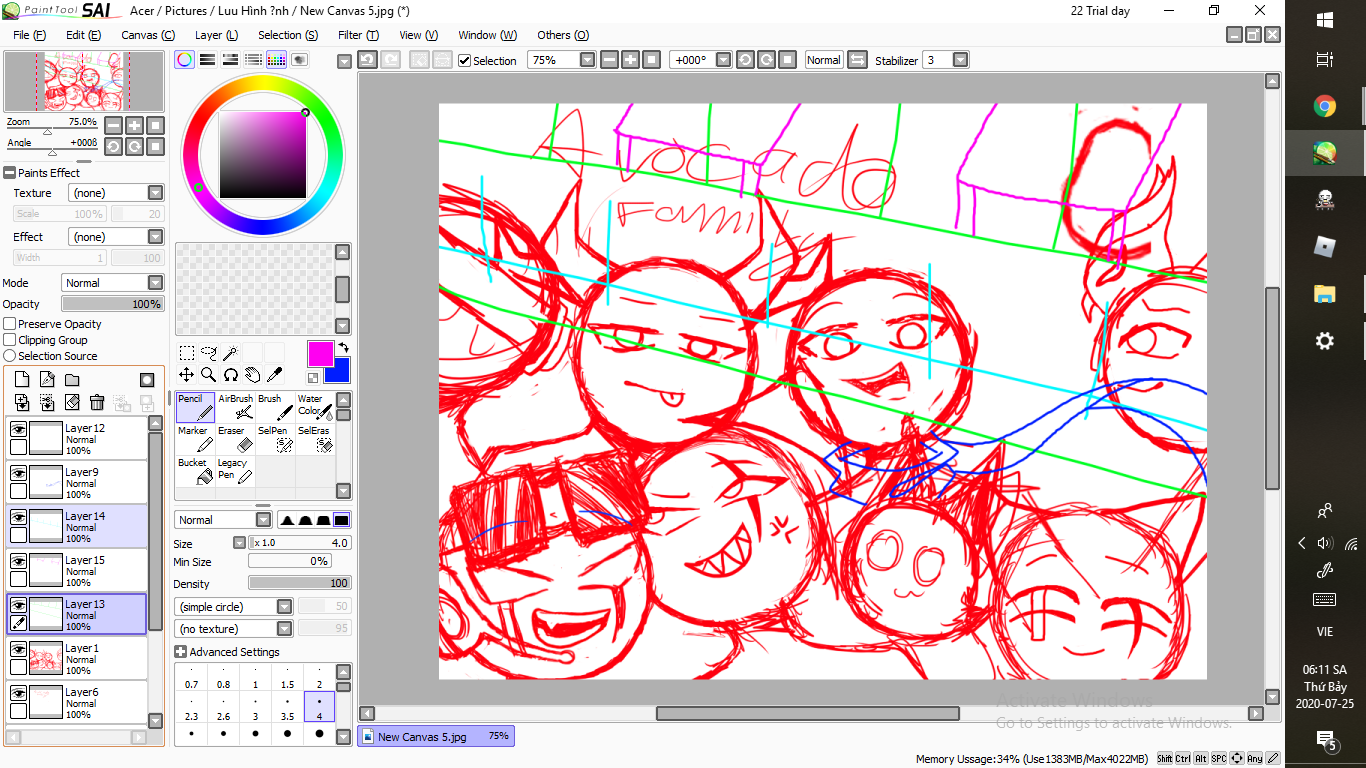Select the AirBrush tool
The height and width of the screenshot is (768, 1366).
[235, 407]
